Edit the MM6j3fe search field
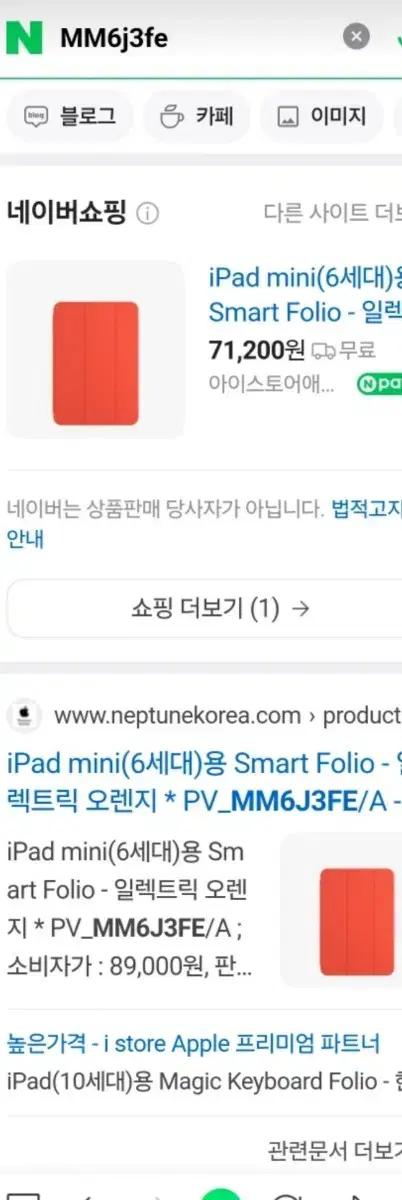Image resolution: width=402 pixels, height=1200 pixels. (x=195, y=38)
